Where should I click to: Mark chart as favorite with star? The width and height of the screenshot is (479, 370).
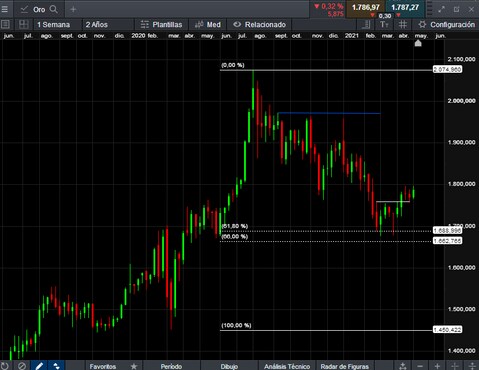pyautogui.click(x=134, y=366)
